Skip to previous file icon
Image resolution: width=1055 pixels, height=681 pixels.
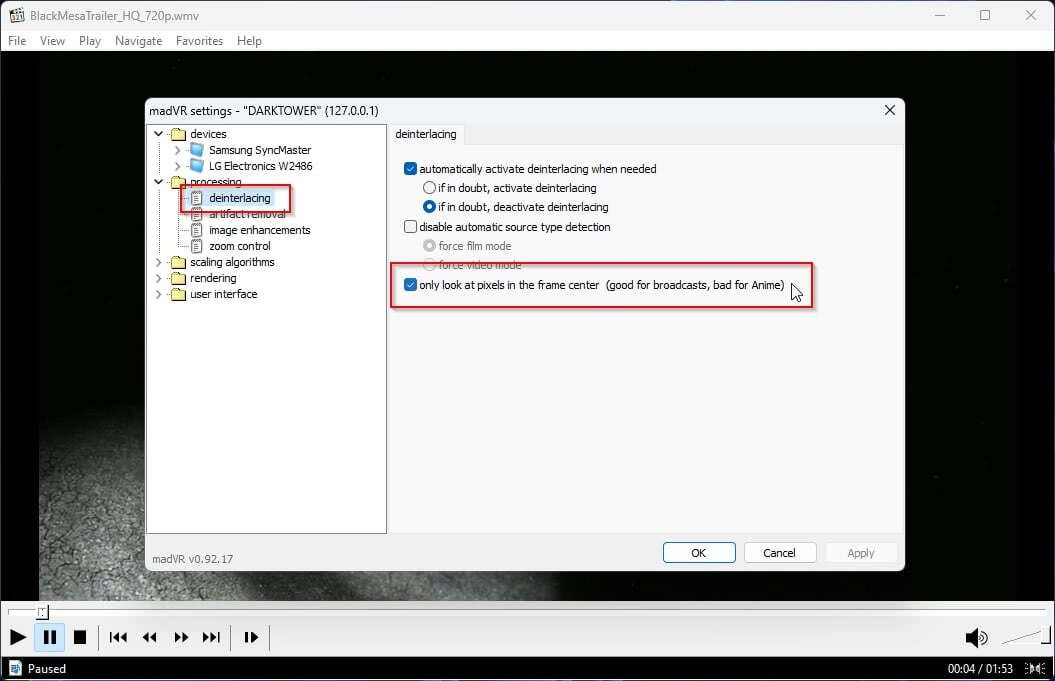tap(118, 637)
